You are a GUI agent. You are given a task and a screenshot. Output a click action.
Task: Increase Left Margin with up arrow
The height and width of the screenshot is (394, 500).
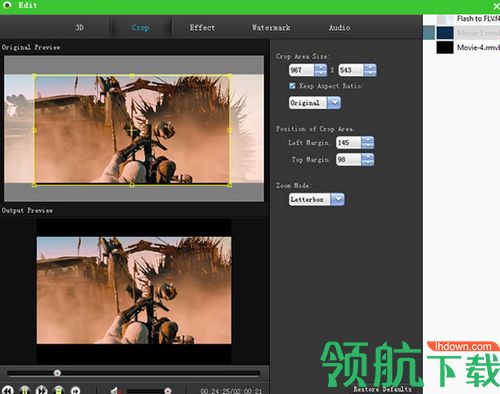click(x=368, y=140)
